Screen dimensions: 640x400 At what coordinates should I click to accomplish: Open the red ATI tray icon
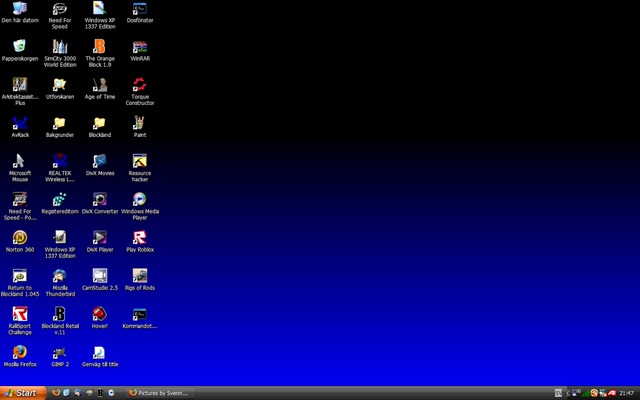click(x=612, y=393)
